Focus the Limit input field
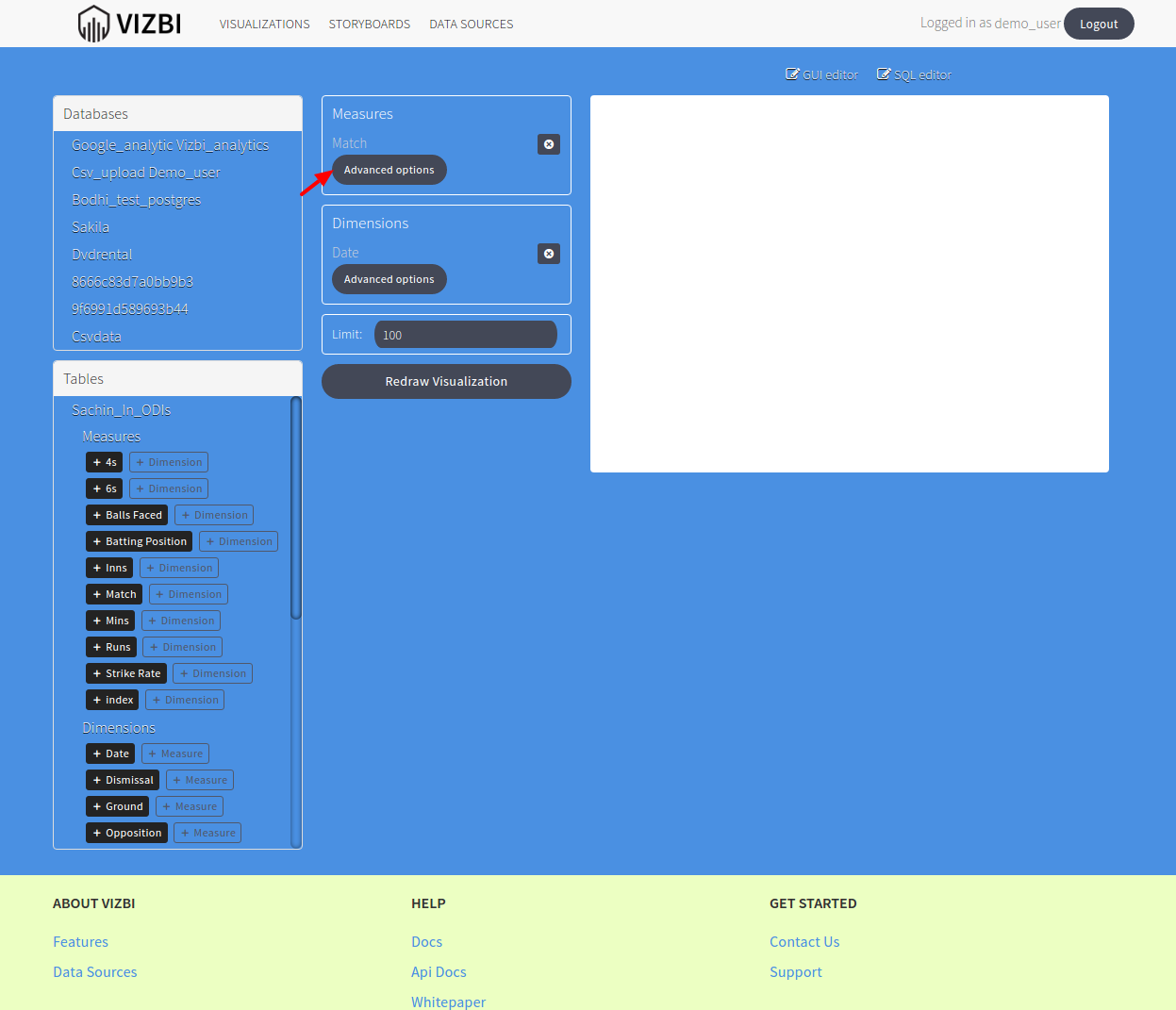 (465, 335)
